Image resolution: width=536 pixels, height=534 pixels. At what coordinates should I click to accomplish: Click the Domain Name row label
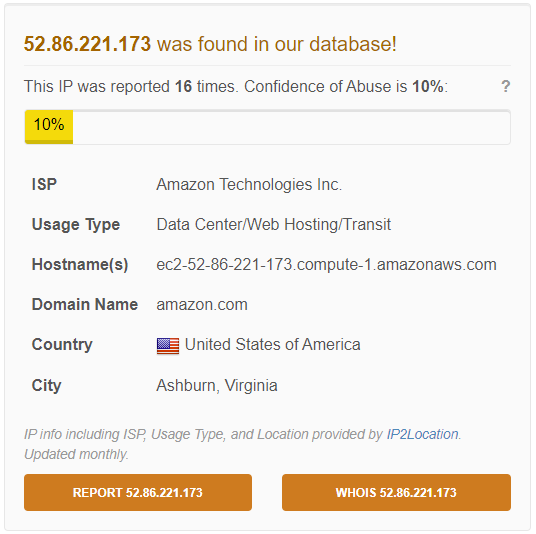click(85, 305)
